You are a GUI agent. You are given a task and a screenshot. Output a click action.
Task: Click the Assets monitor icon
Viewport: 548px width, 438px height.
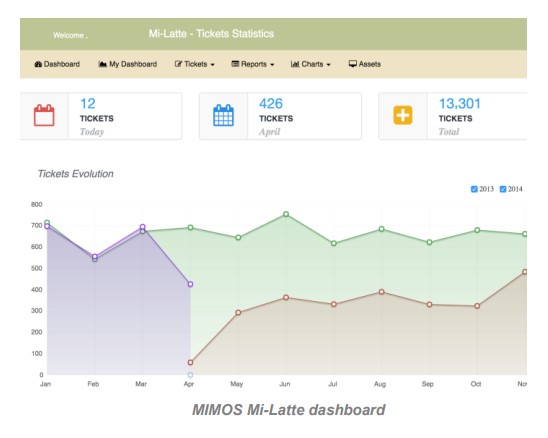pos(353,64)
